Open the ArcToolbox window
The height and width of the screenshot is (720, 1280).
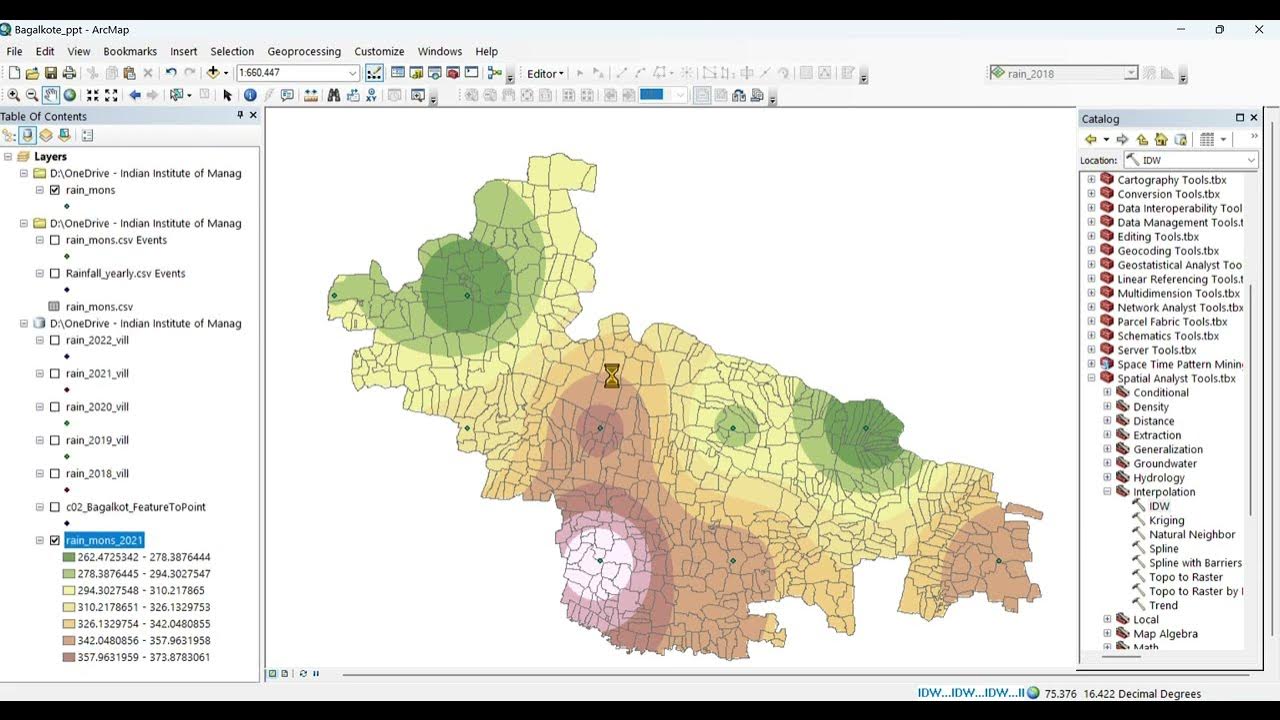pos(452,73)
